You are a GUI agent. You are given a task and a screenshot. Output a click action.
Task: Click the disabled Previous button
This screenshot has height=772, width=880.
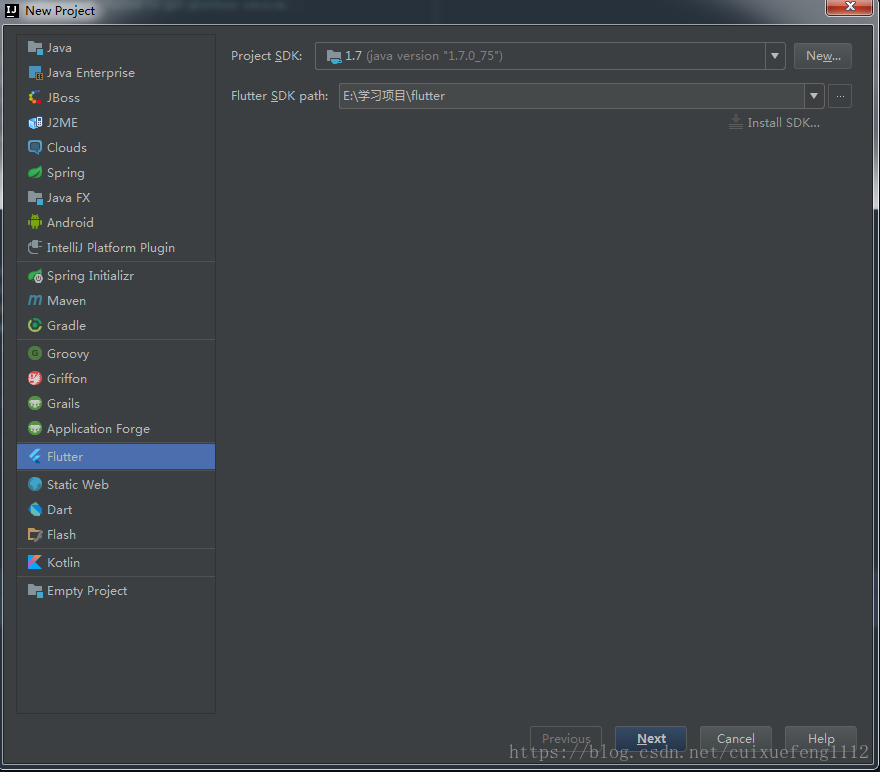pos(566,738)
